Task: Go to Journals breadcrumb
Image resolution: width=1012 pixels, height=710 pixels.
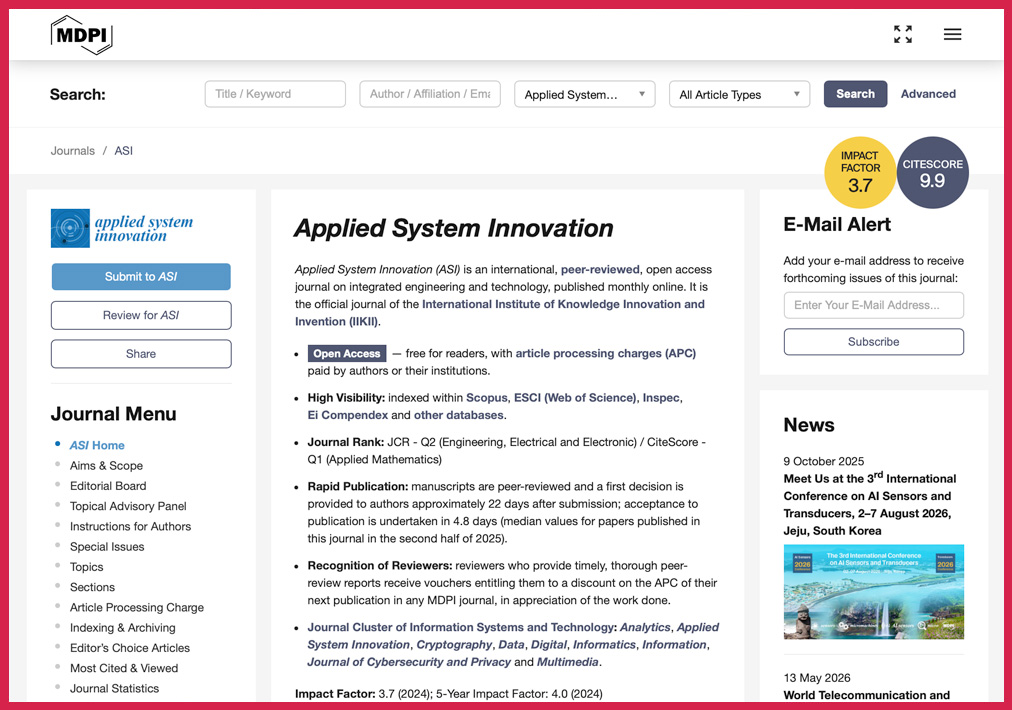Action: pos(73,151)
